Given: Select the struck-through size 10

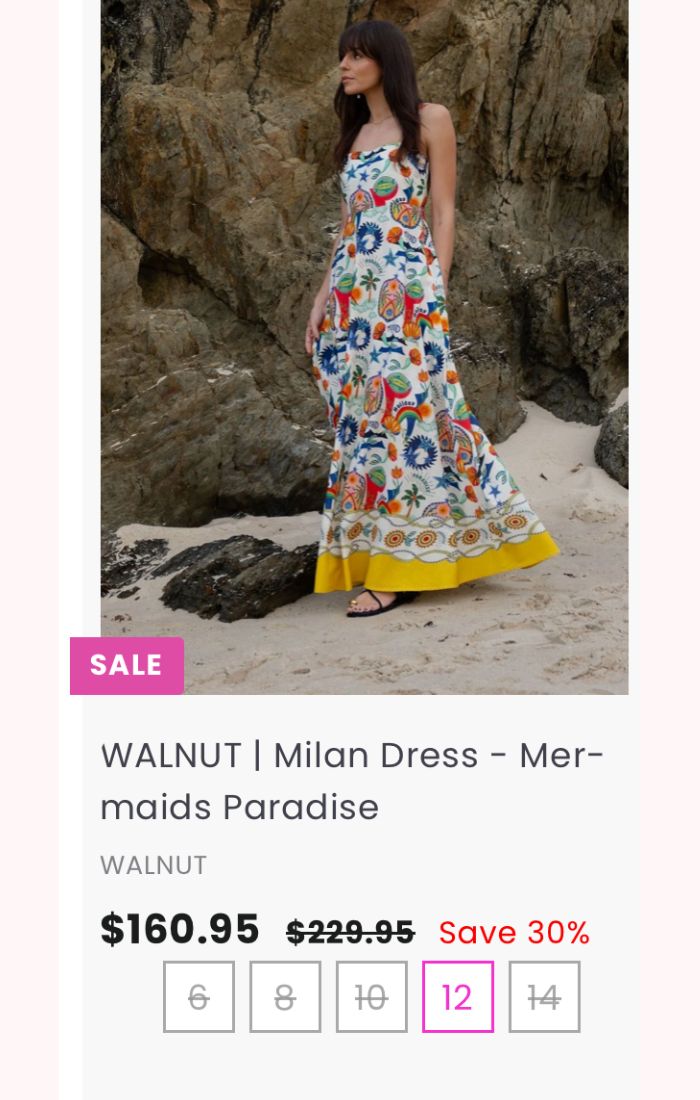Looking at the screenshot, I should pos(372,997).
